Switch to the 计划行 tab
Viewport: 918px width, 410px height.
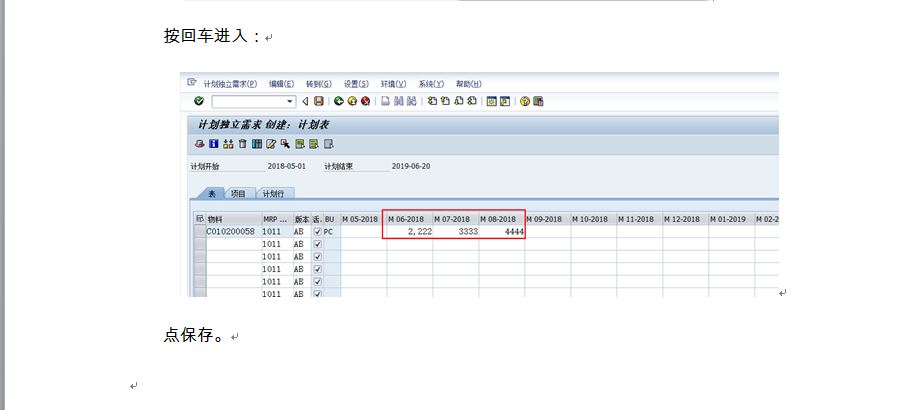coord(273,194)
